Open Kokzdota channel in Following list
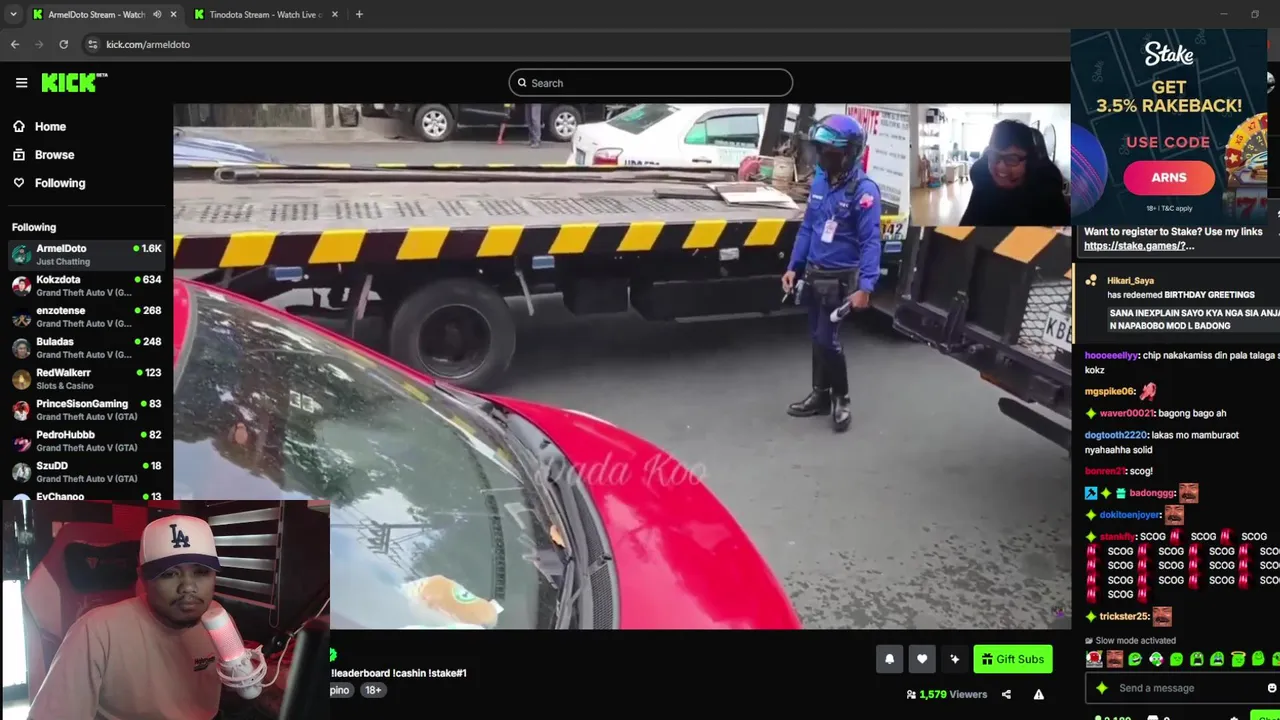 [x=86, y=285]
